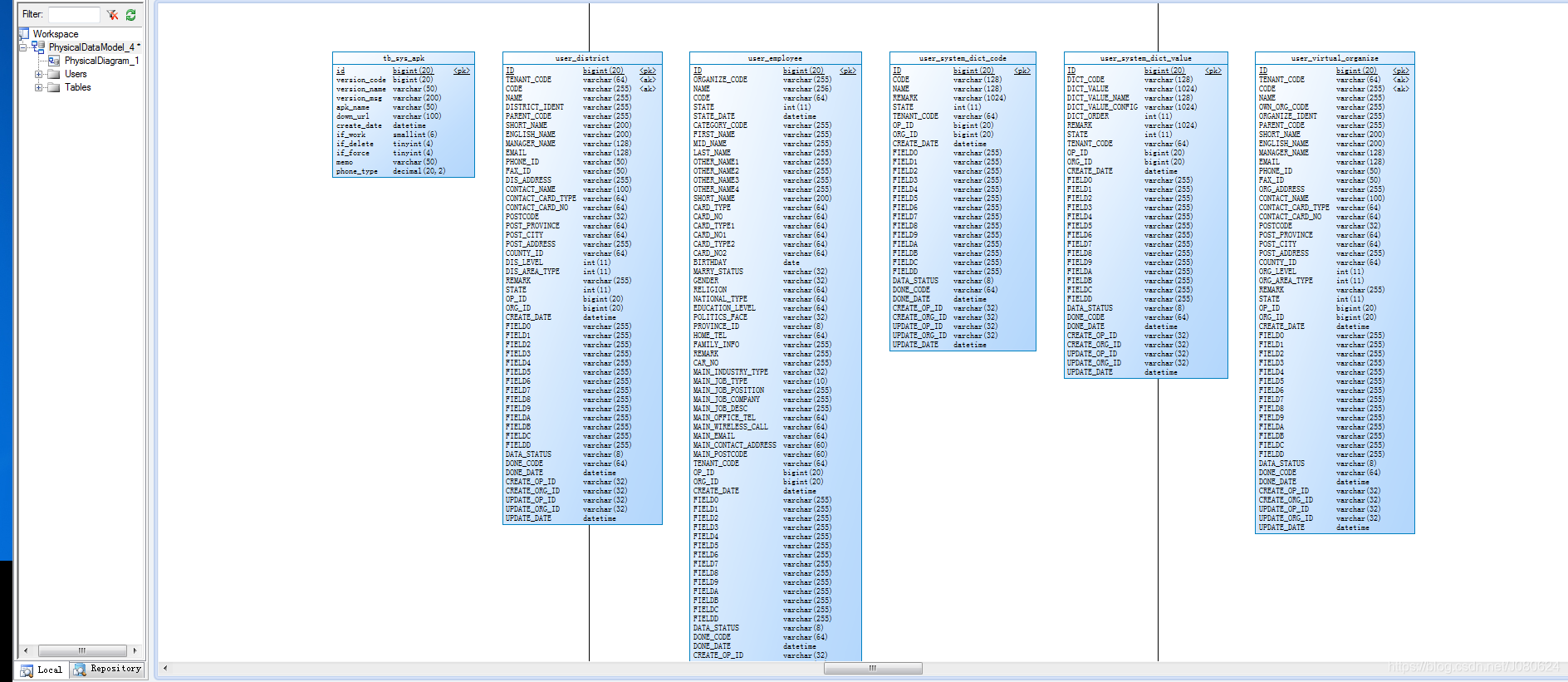The width and height of the screenshot is (1568, 682).
Task: Select the user_virtual_organize table header
Action: [x=1335, y=58]
